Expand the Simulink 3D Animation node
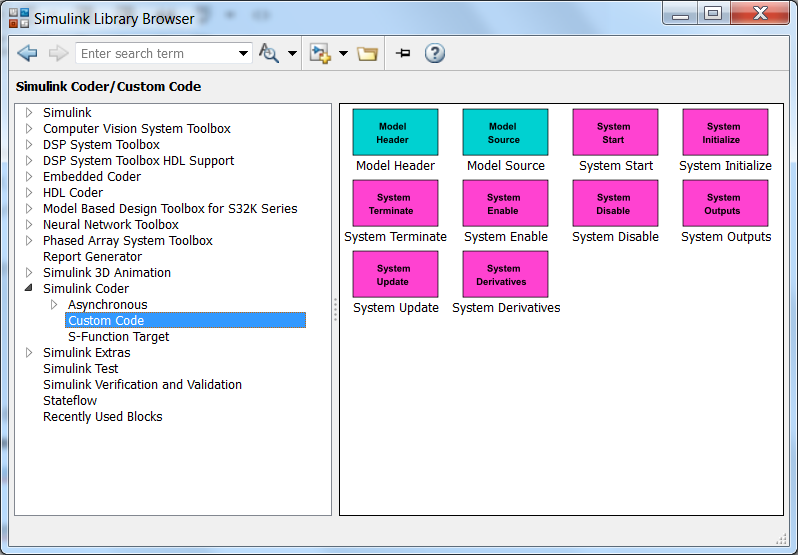798x555 pixels. (x=29, y=273)
